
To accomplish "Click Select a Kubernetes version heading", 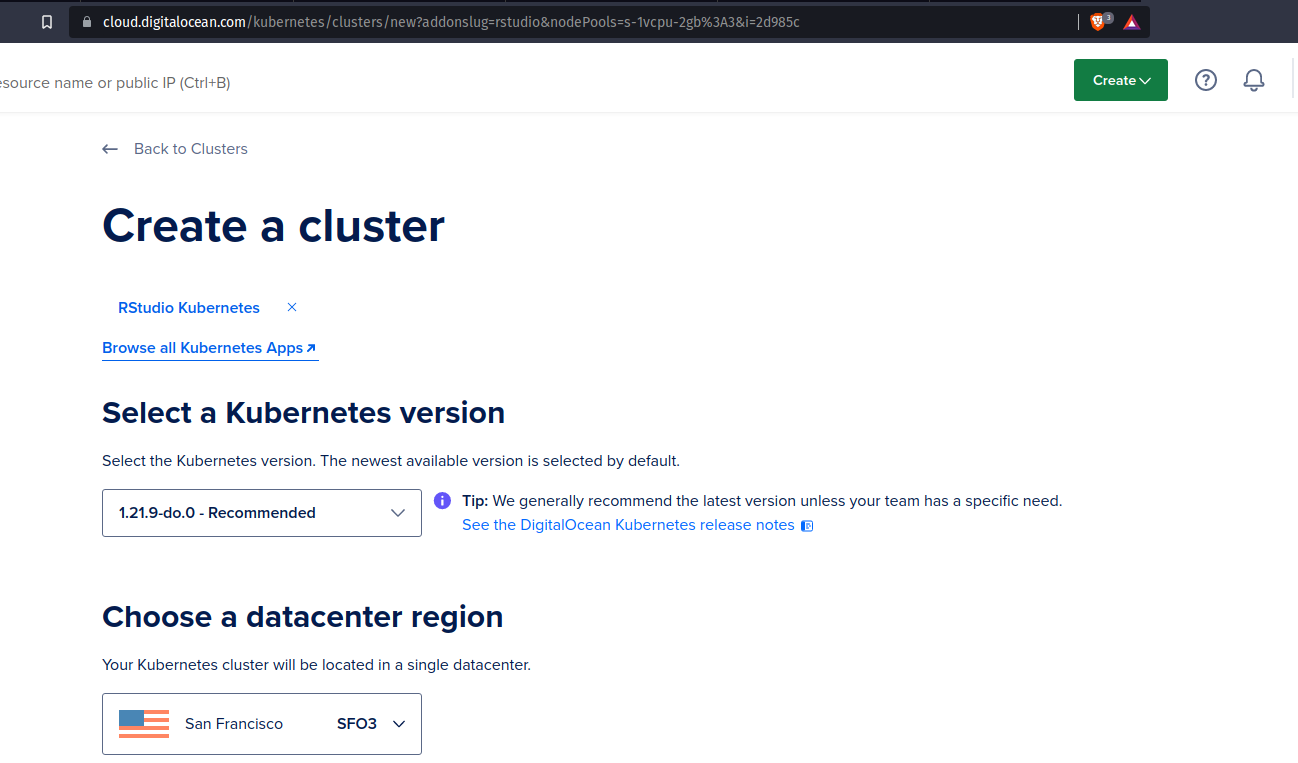I will [303, 413].
